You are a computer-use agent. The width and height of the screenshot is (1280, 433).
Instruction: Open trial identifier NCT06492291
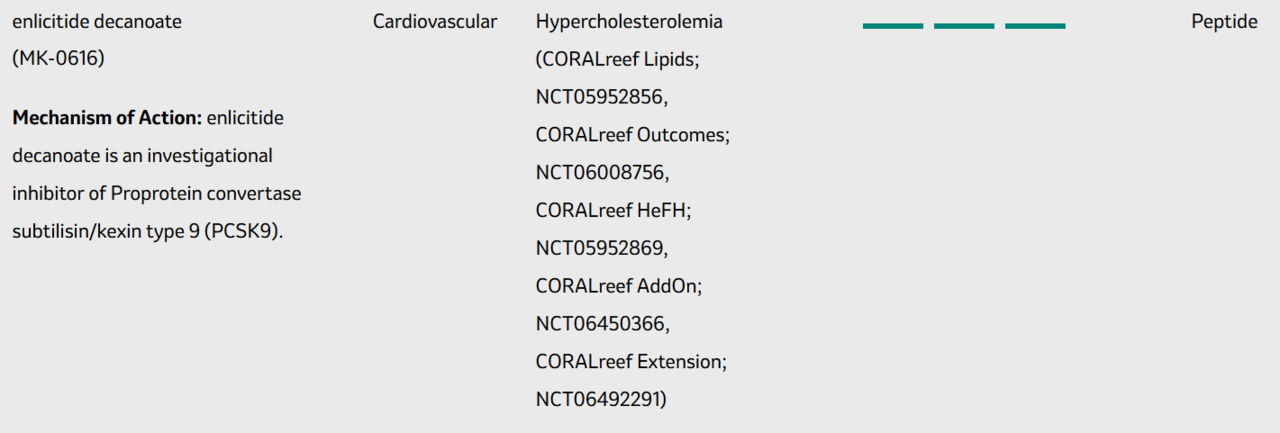point(600,400)
